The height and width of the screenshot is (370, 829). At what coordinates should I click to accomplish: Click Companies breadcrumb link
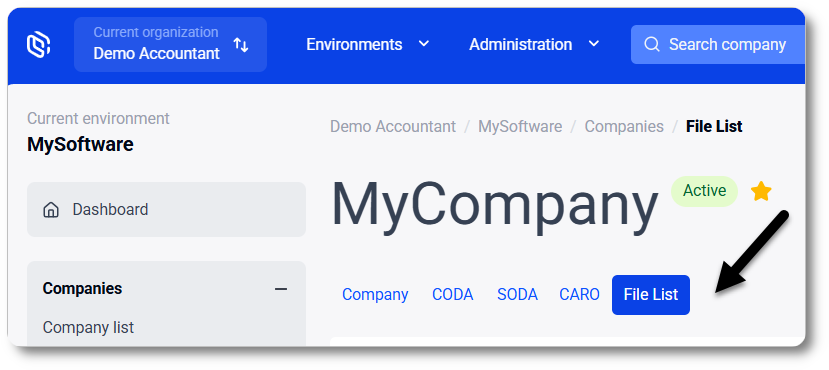(624, 127)
